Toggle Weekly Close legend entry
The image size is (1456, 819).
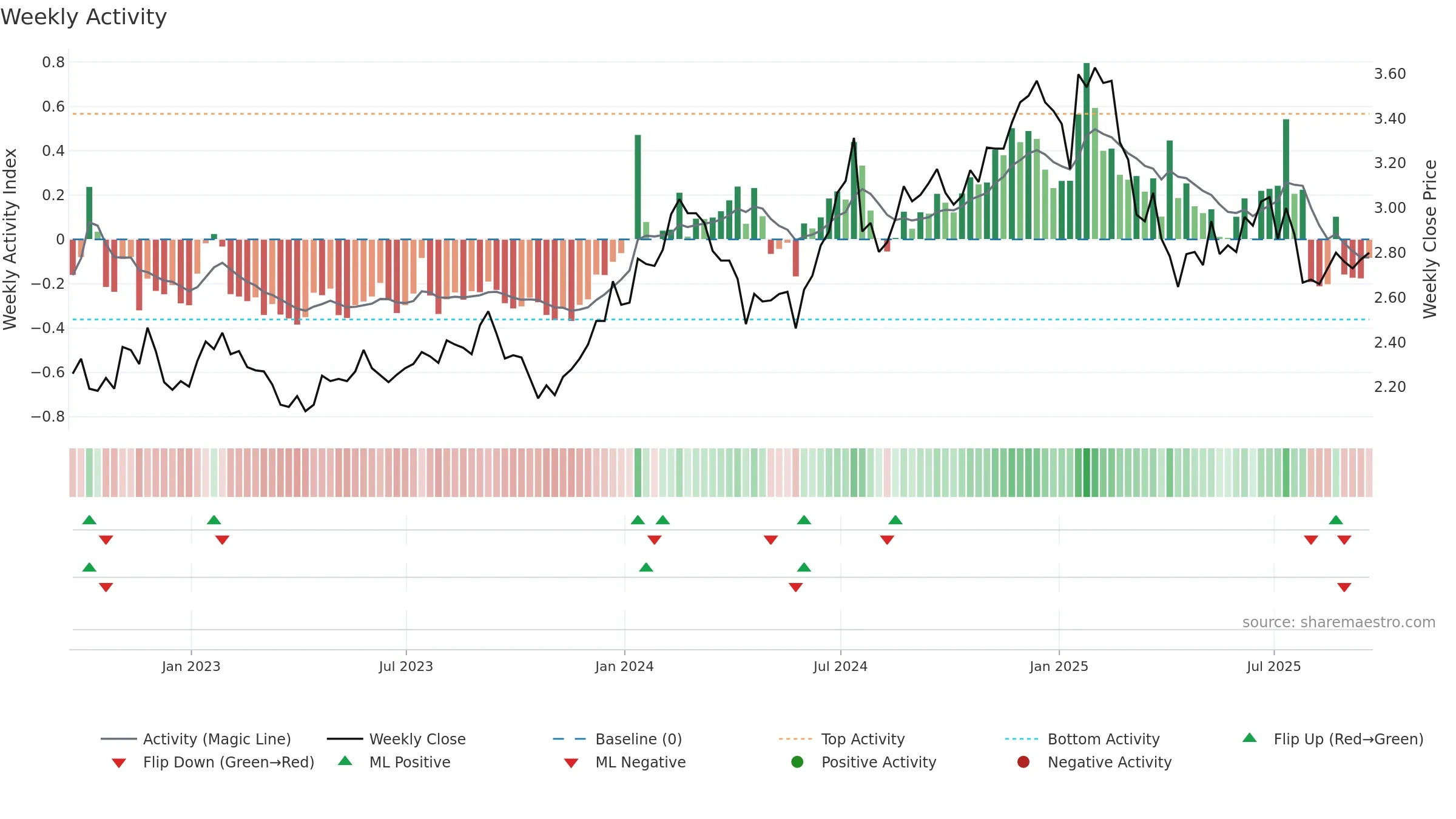coord(396,739)
